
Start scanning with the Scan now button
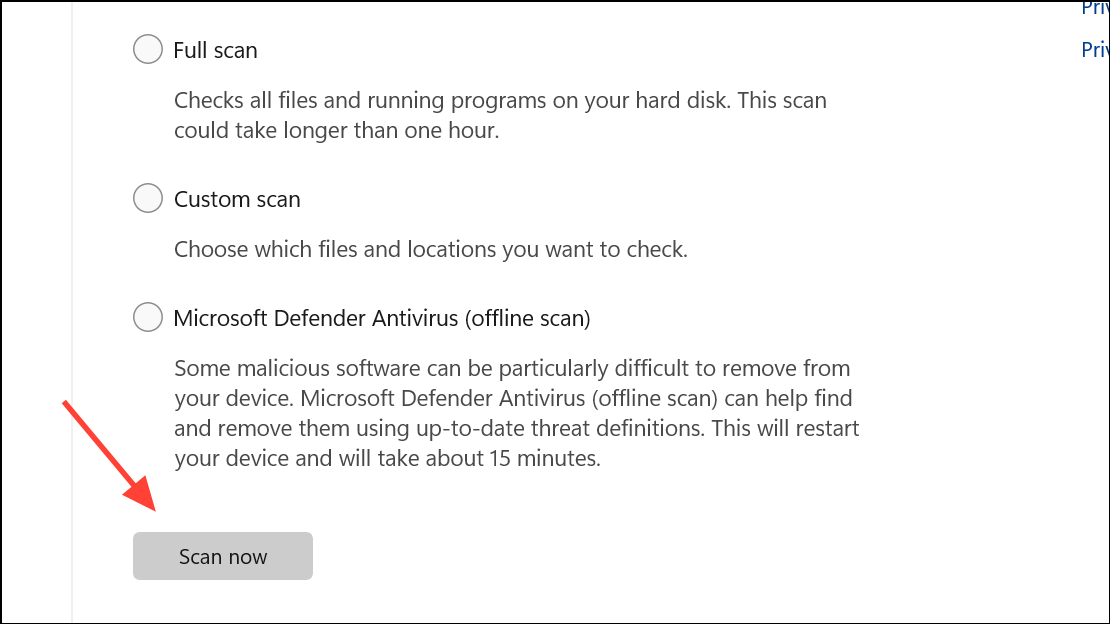pyautogui.click(x=223, y=556)
